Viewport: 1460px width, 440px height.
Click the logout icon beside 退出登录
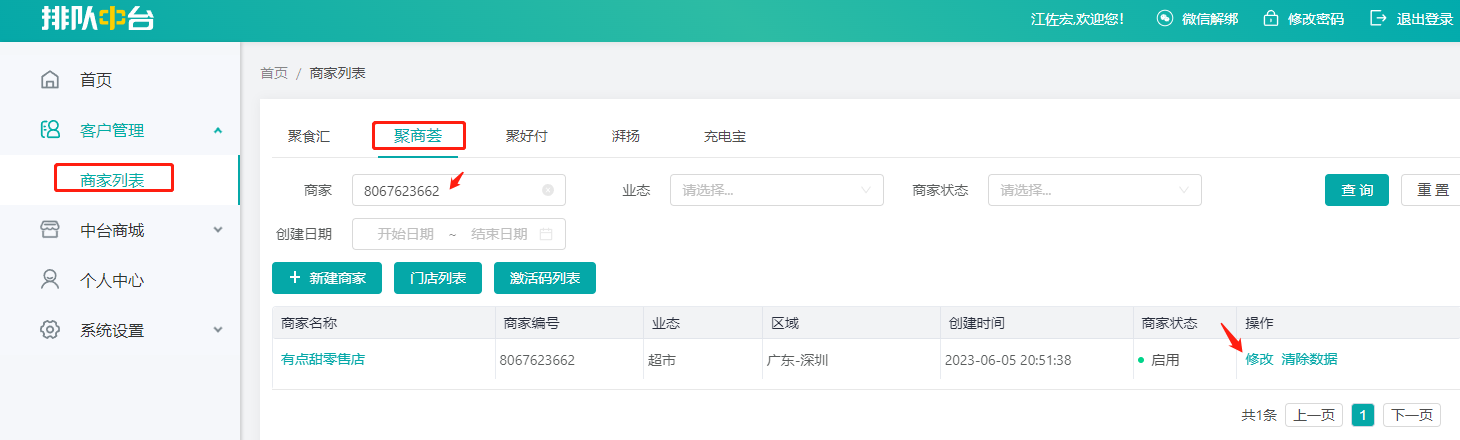1379,19
